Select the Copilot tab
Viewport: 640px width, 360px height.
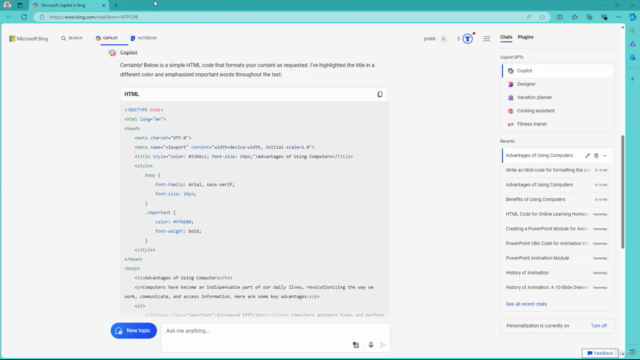tap(107, 38)
